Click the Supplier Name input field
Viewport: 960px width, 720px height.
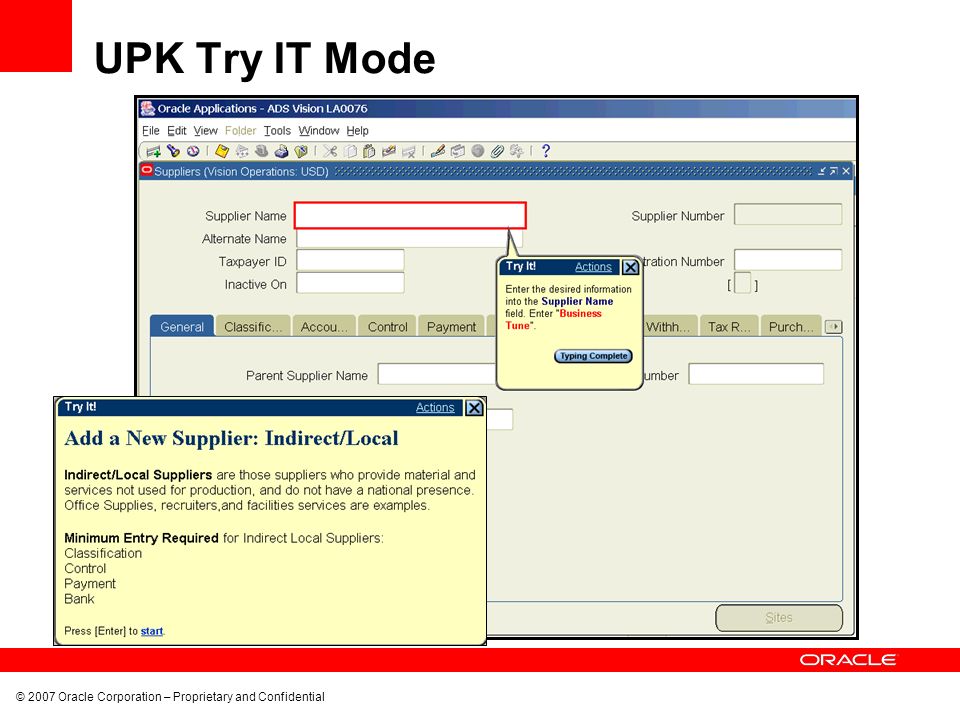[x=410, y=216]
